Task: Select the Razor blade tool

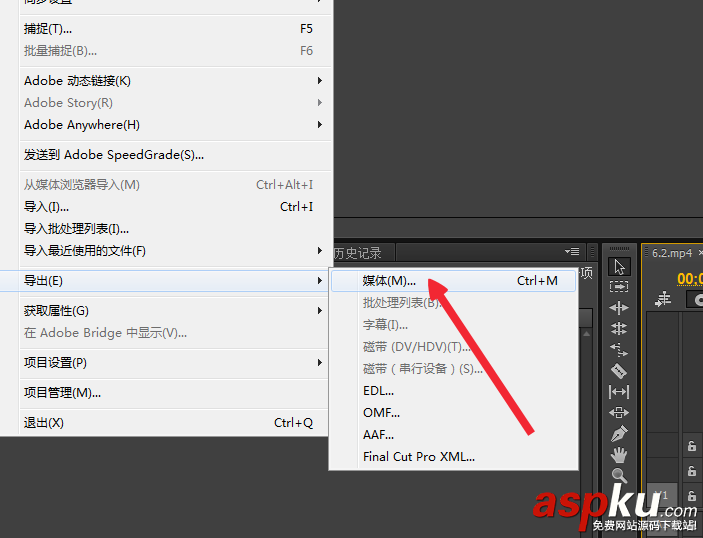Action: [x=619, y=371]
